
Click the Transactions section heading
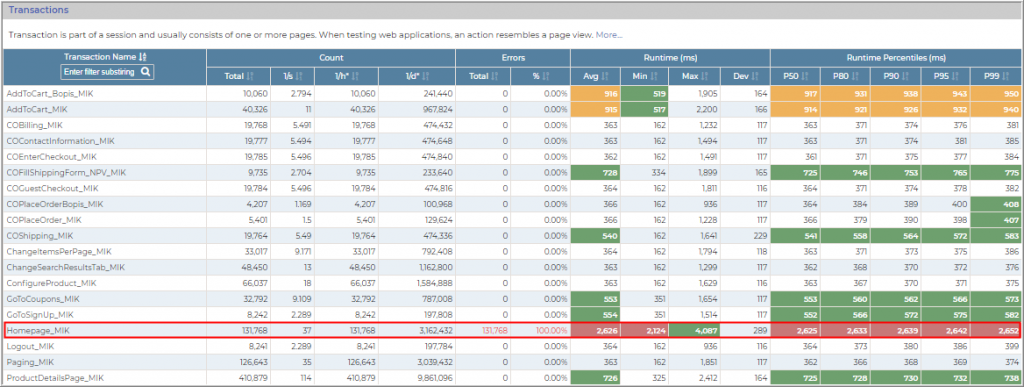coord(38,10)
